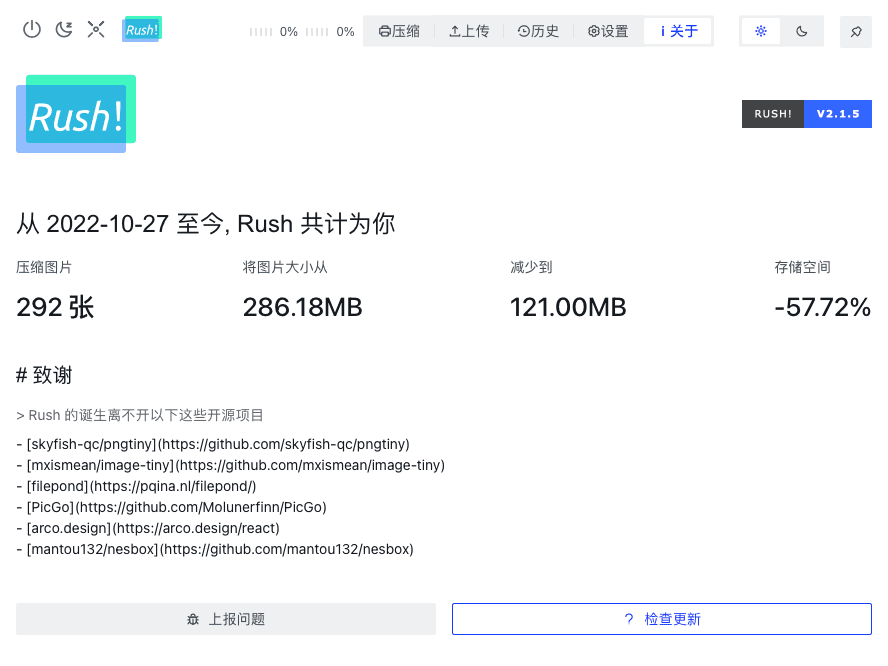888x666 pixels.
Task: Click the arco.design react link line
Action: (148, 528)
